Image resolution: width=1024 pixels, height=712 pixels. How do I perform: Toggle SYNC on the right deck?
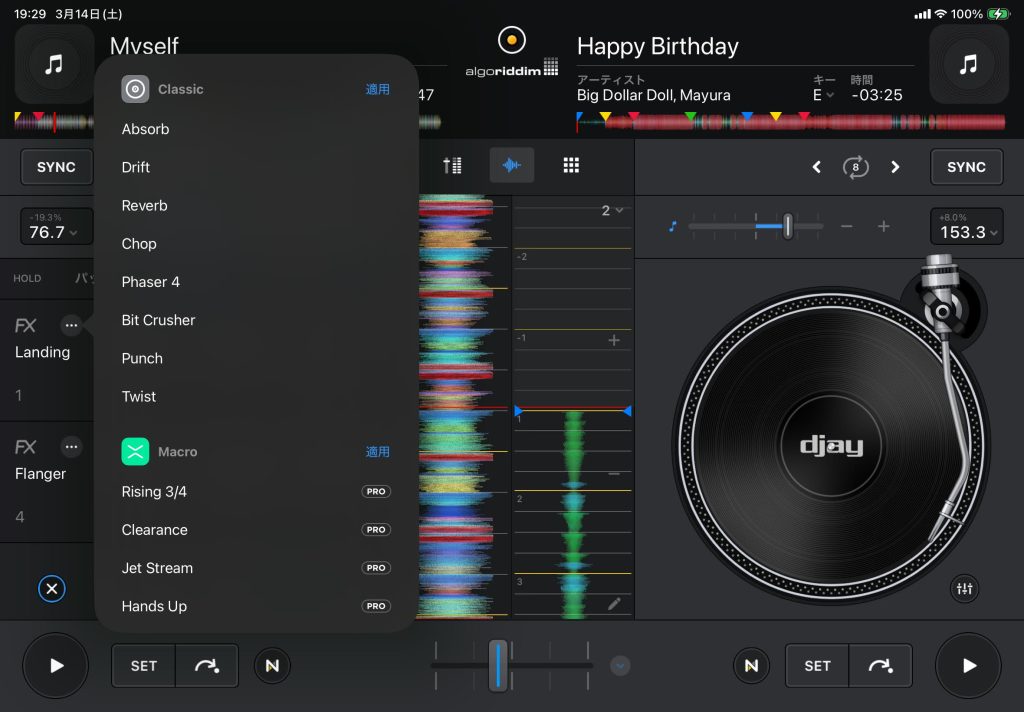click(965, 167)
